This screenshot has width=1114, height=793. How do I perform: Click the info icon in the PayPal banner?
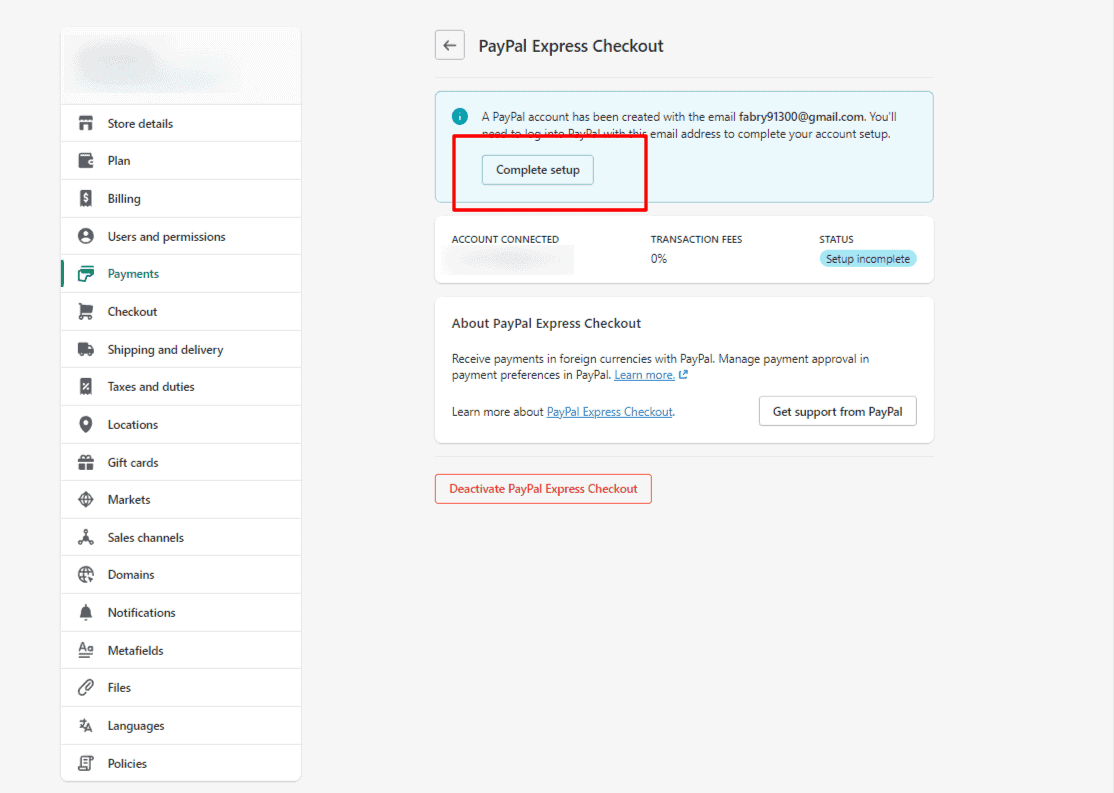[x=459, y=115]
